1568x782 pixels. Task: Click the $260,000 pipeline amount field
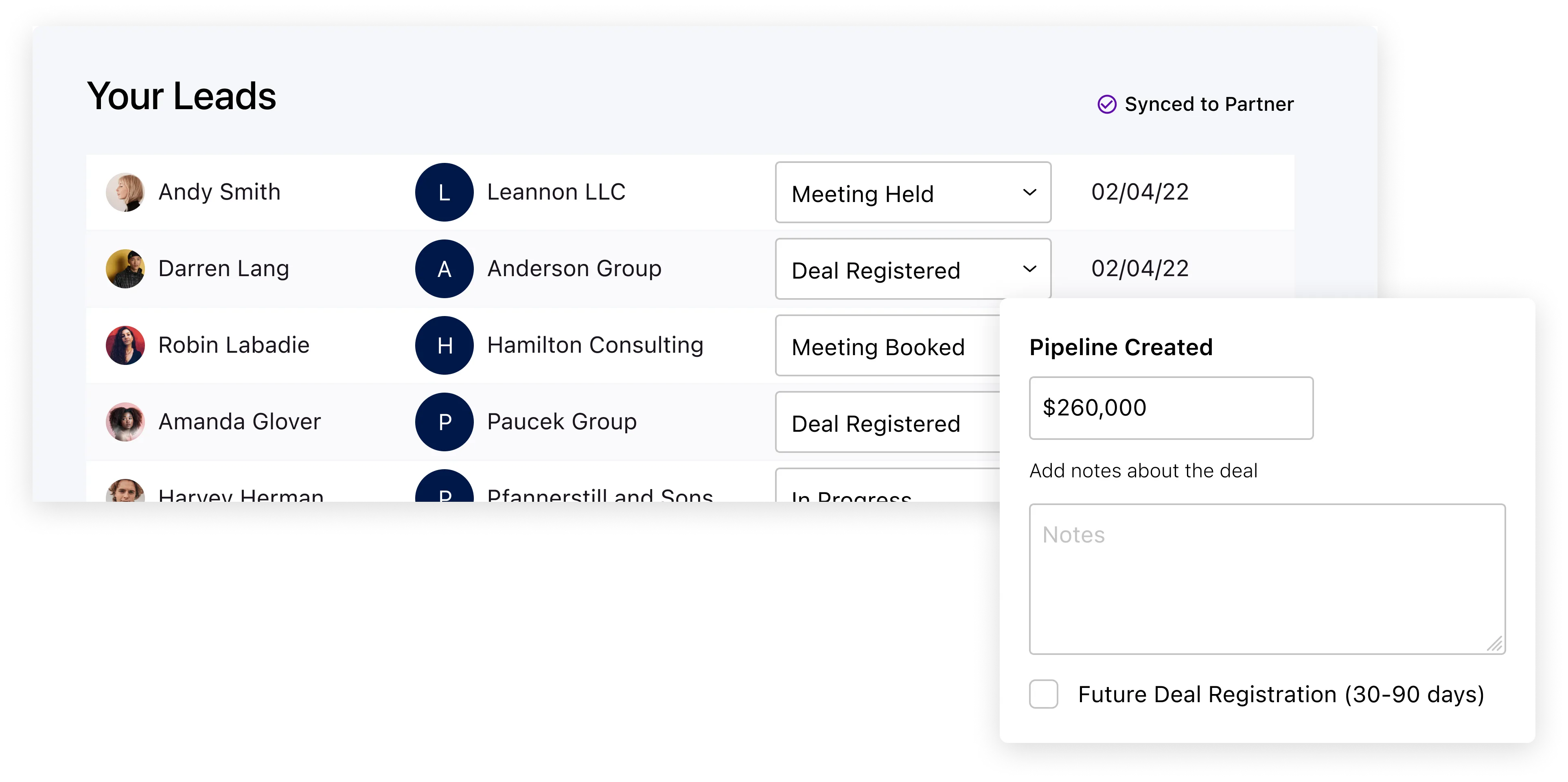(1171, 407)
